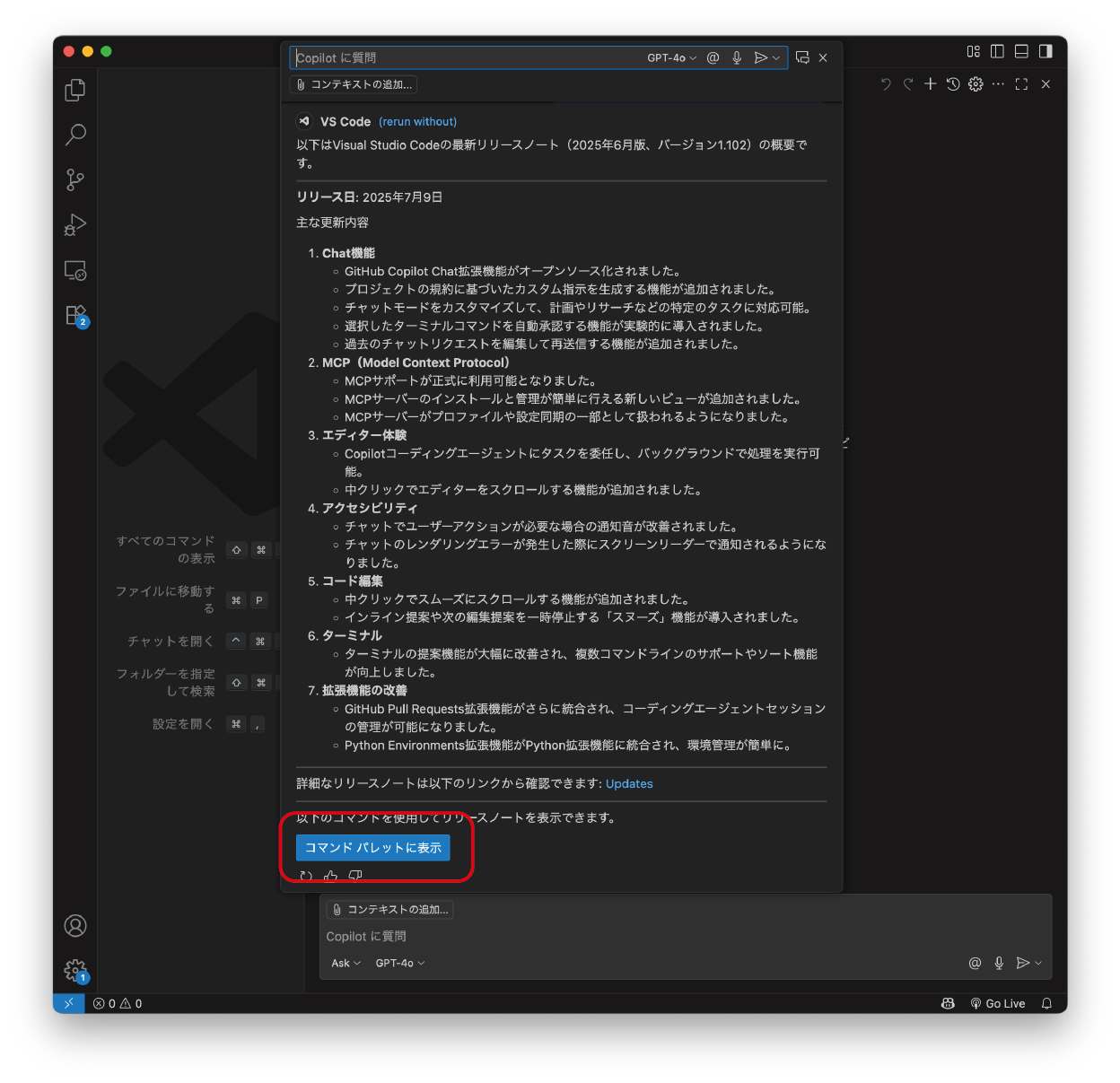The height and width of the screenshot is (1083, 1120).
Task: Click the "すべてのコマンドの表示" shortcut text
Action: click(165, 550)
